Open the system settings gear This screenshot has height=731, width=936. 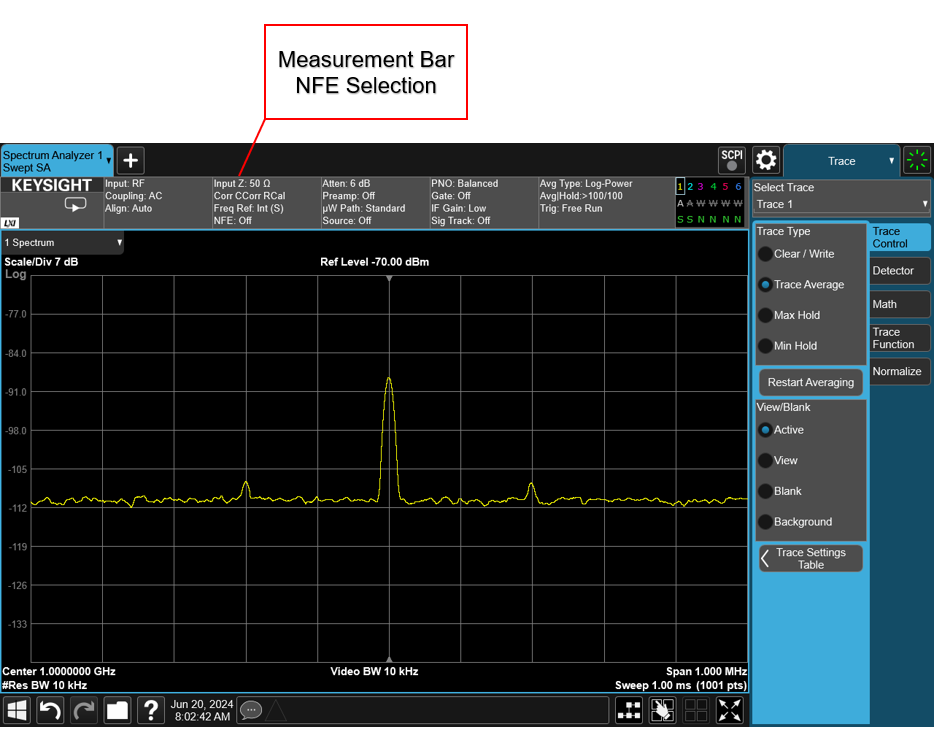(766, 160)
